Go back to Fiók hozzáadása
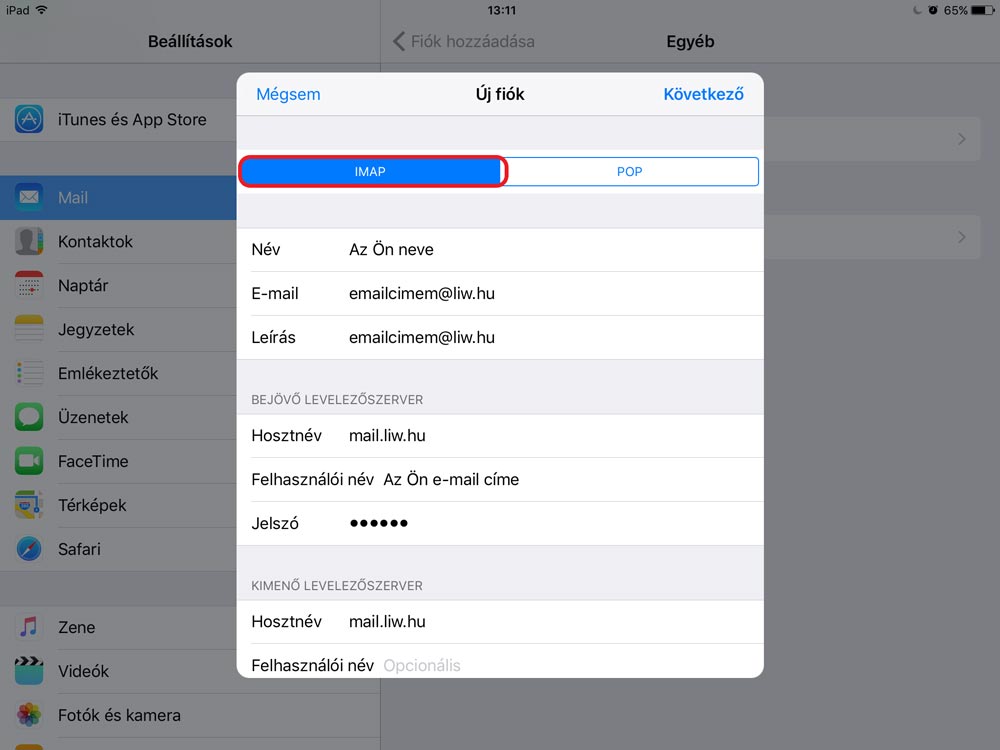The width and height of the screenshot is (1000, 750). [x=464, y=42]
